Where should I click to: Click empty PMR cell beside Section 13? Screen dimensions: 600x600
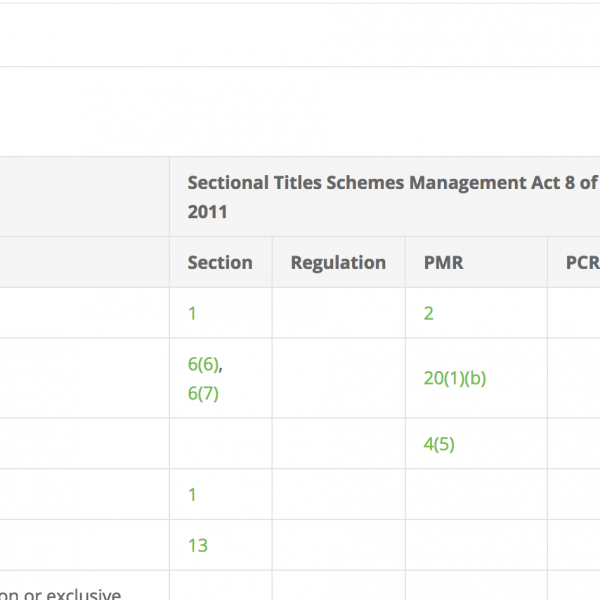tap(476, 545)
